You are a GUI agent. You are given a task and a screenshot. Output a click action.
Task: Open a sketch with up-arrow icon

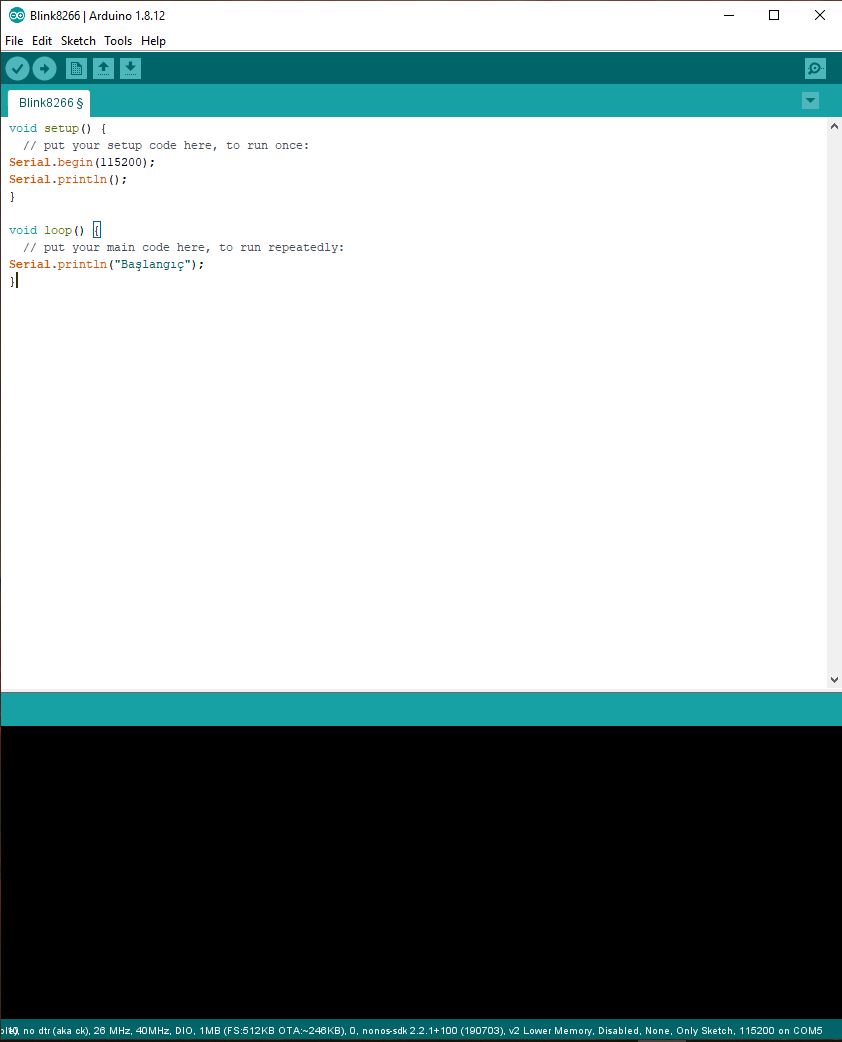103,68
